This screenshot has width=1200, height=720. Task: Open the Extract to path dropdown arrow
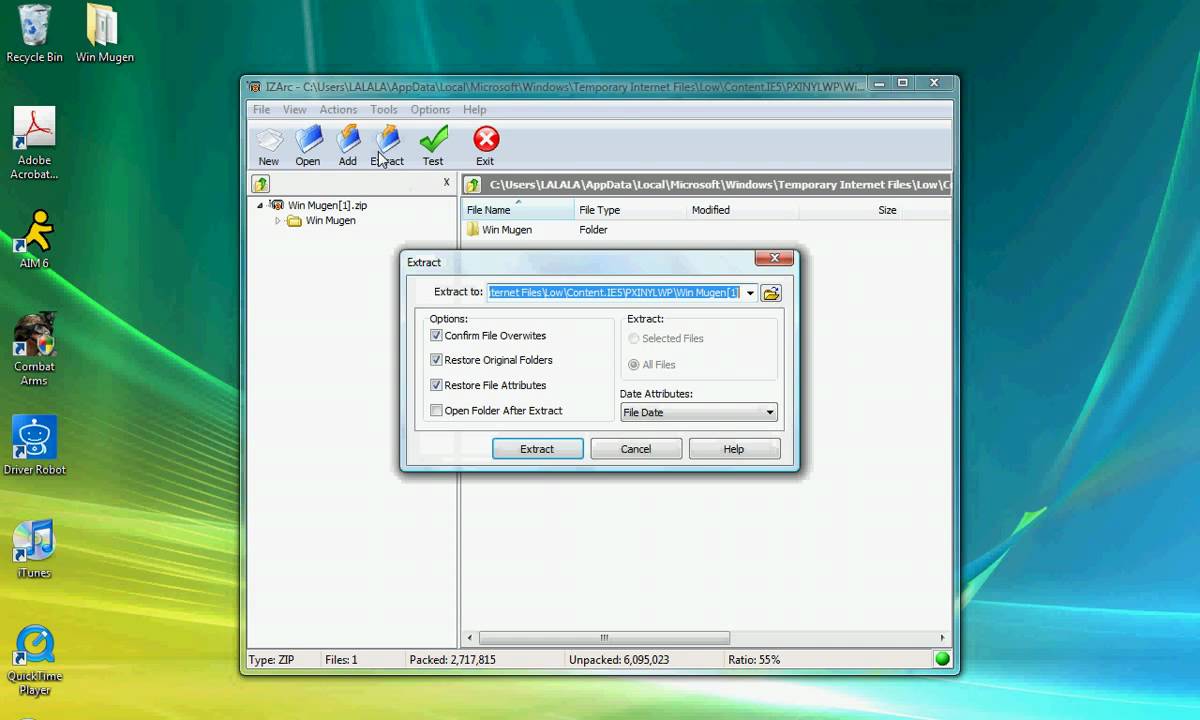[x=750, y=293]
